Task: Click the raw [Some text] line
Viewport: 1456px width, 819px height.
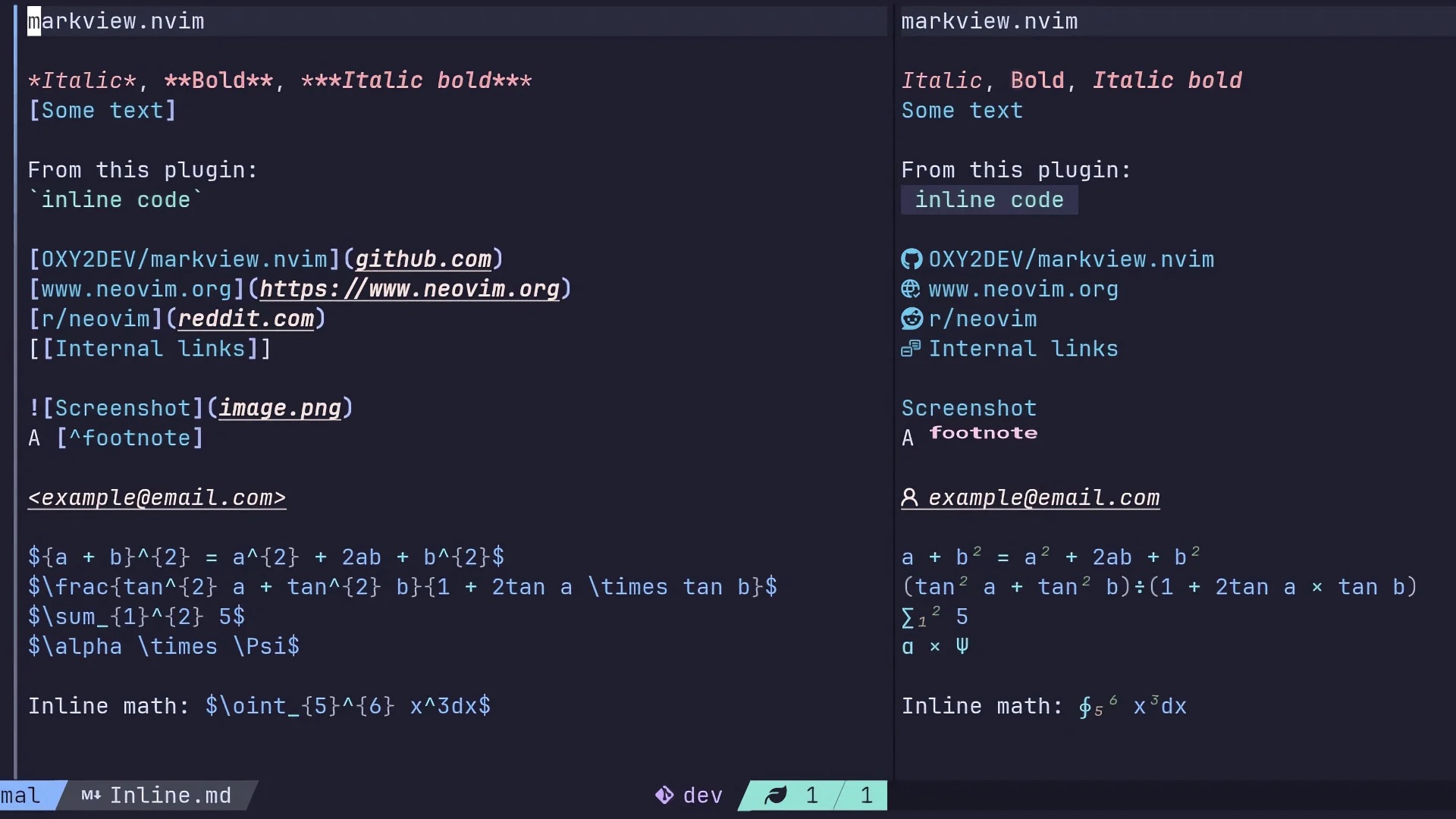Action: pos(102,111)
